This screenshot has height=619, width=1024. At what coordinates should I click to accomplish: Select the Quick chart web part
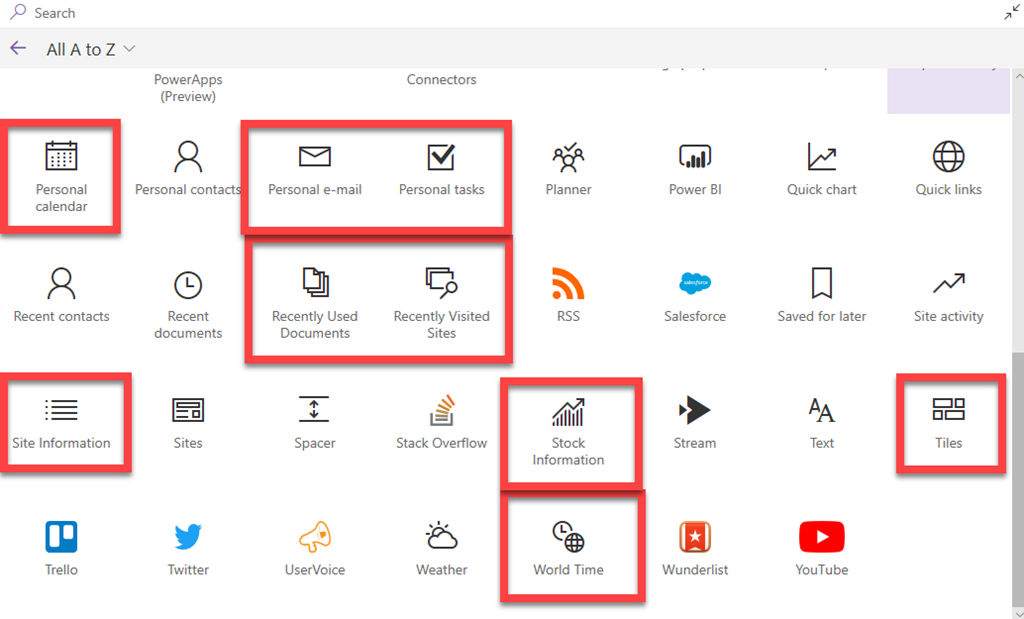click(x=821, y=170)
